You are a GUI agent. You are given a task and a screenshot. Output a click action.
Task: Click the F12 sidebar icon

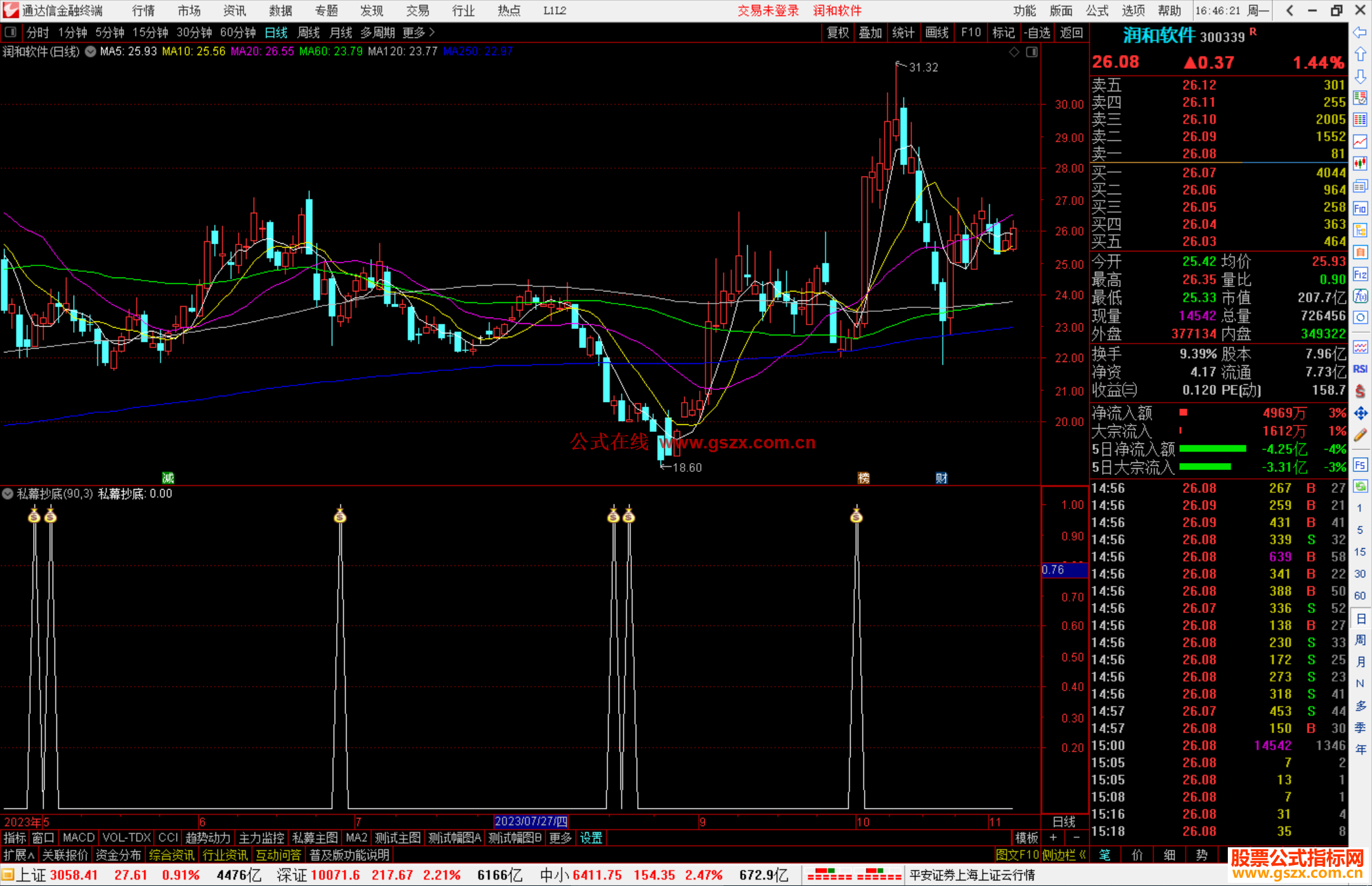[x=1360, y=274]
